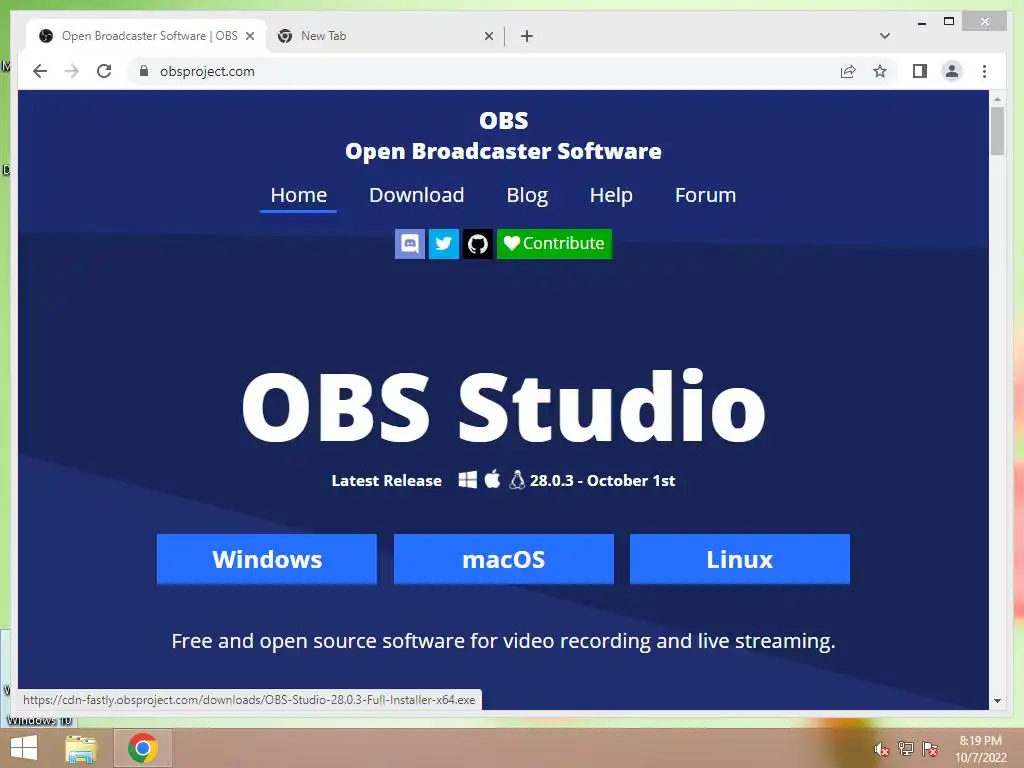
Task: Click the scrollbar up arrow
Action: click(x=997, y=99)
